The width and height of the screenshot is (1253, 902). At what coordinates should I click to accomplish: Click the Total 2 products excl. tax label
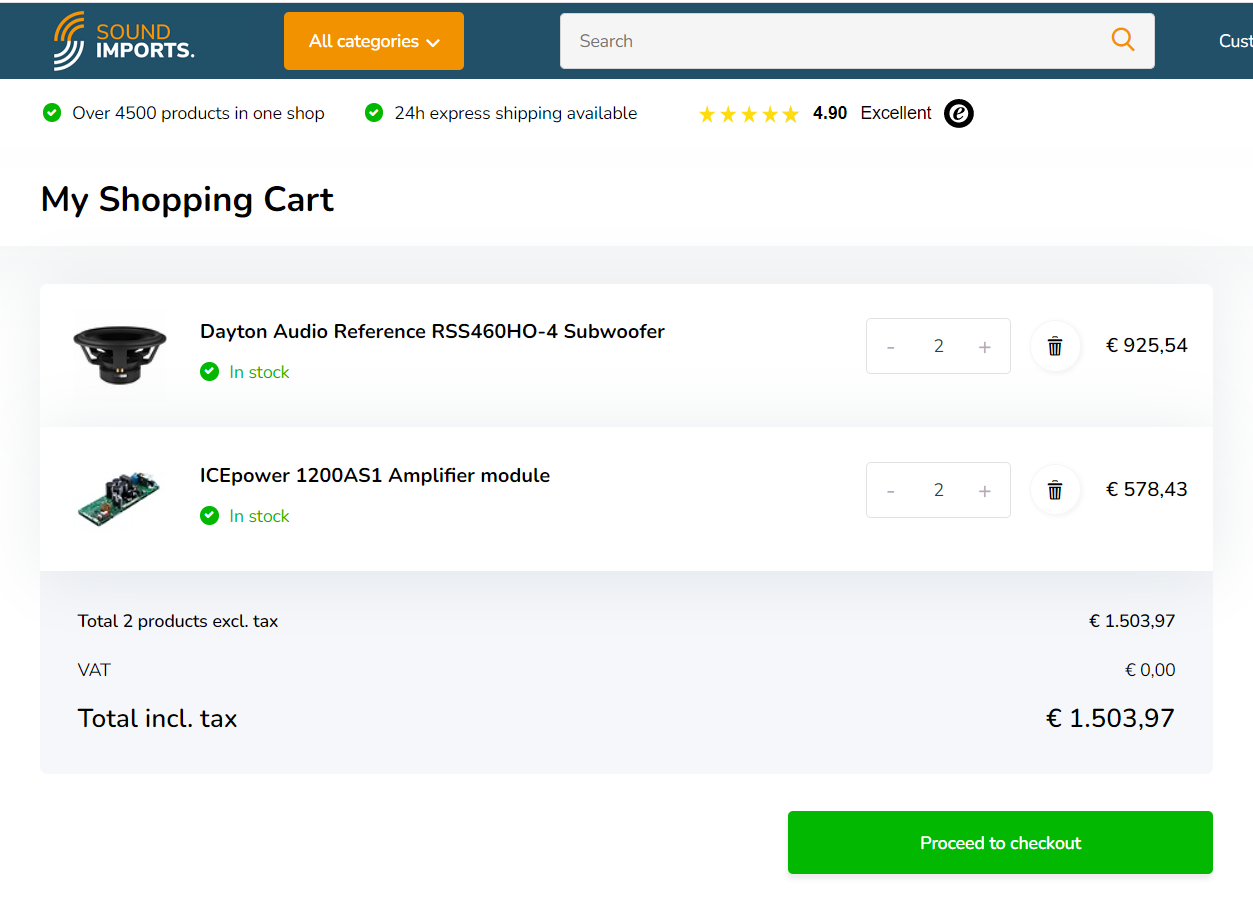(x=178, y=621)
